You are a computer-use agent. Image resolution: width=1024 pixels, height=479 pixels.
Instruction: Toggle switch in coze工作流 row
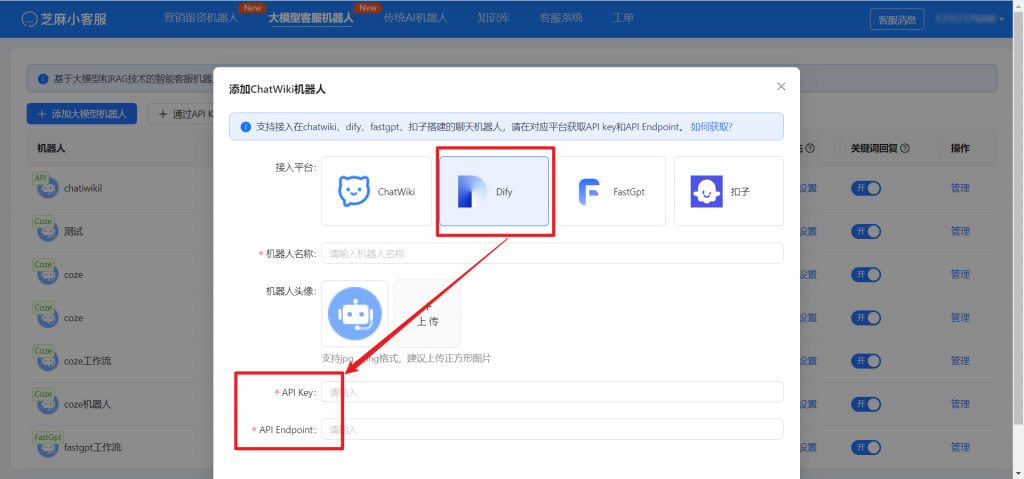pyautogui.click(x=866, y=361)
